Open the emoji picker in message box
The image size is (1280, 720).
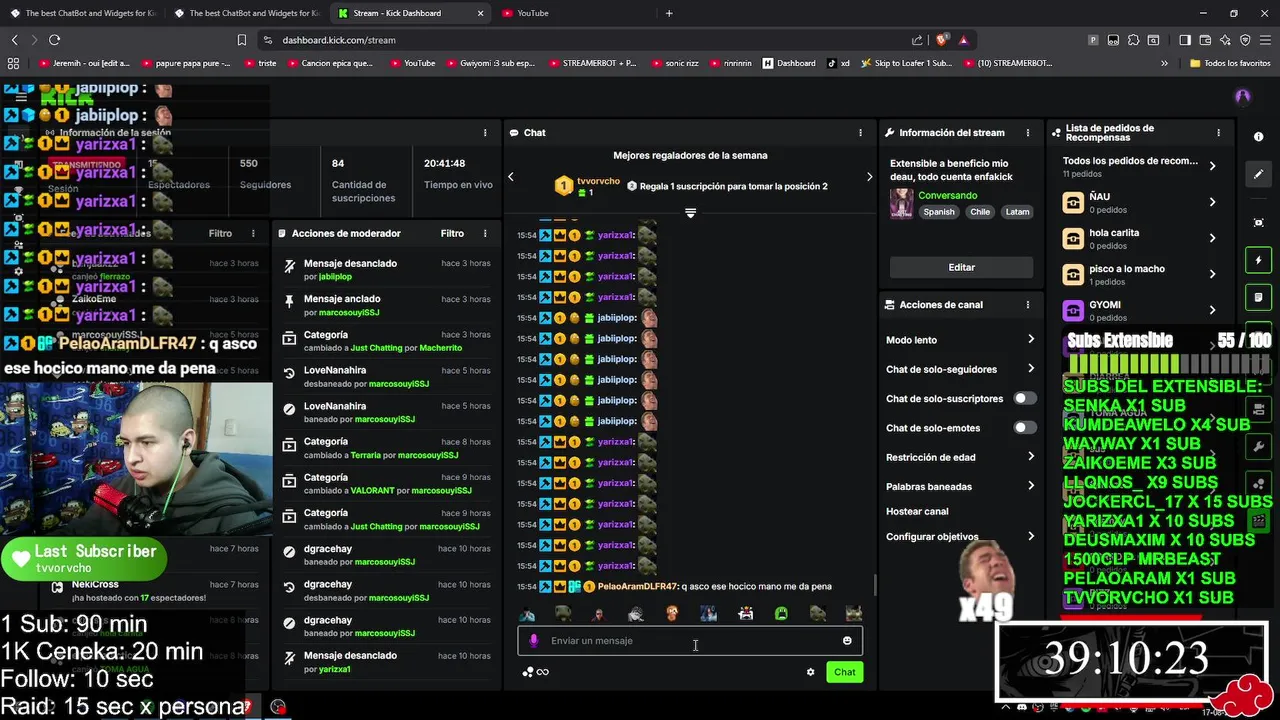click(847, 641)
